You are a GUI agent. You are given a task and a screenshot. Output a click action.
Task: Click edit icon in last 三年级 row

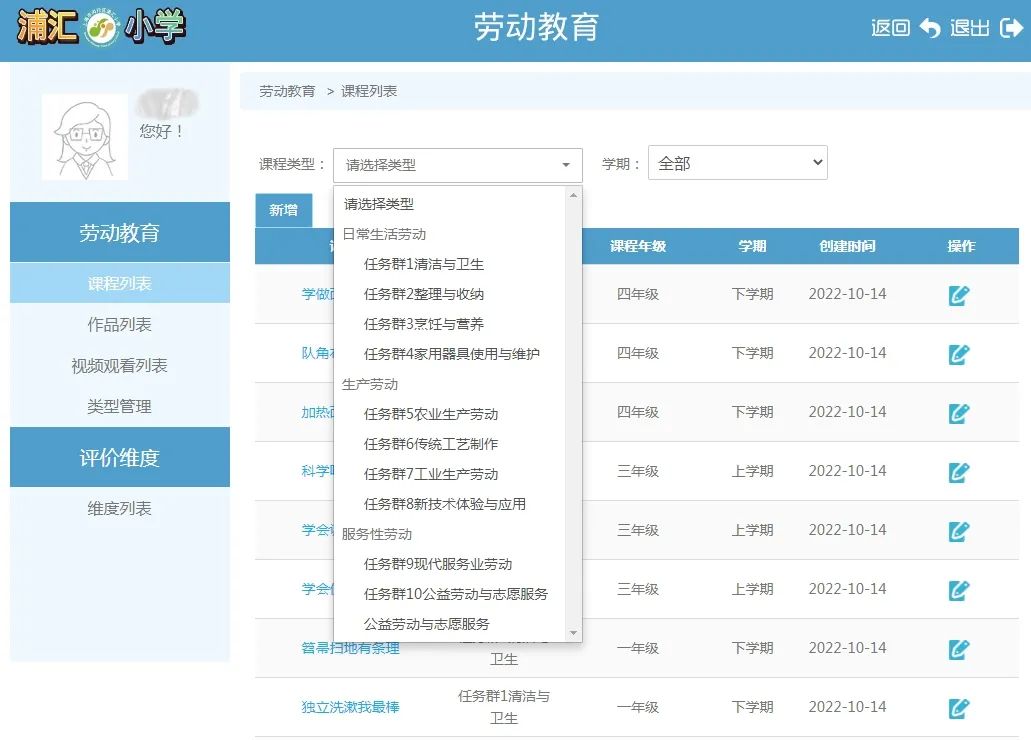point(959,590)
